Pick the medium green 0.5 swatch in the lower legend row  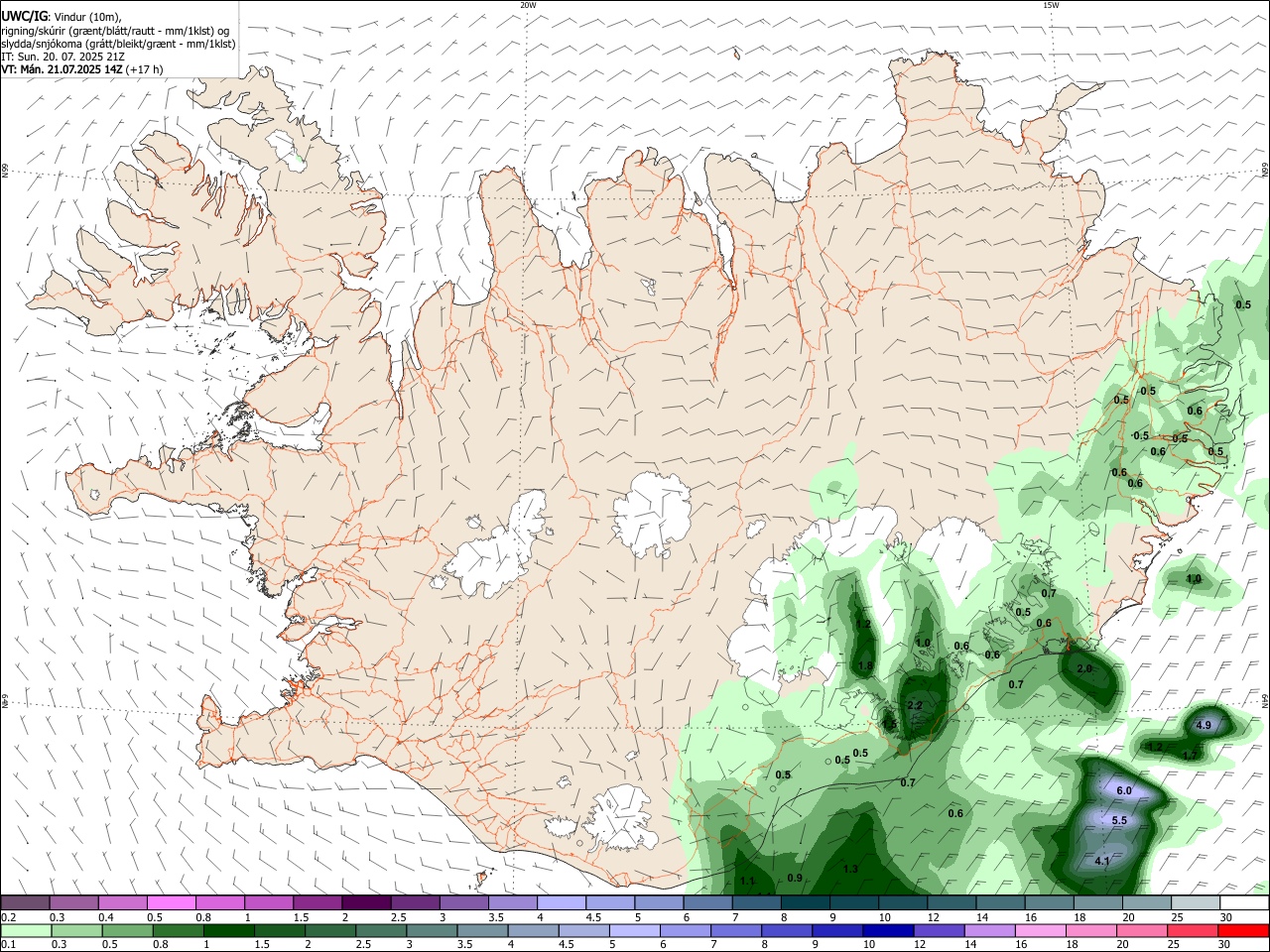click(x=127, y=931)
